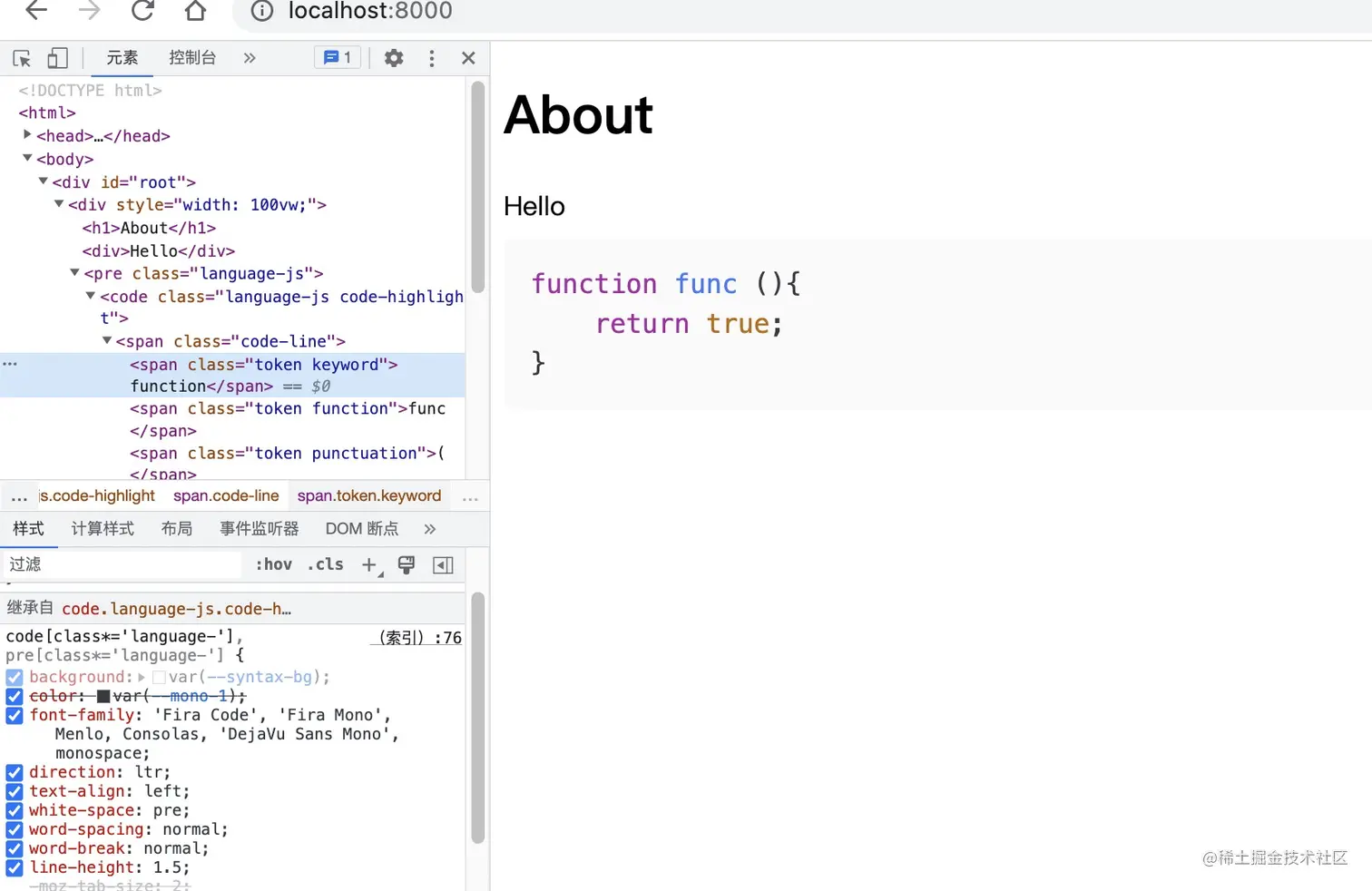This screenshot has width=1372, height=891.
Task: Open the browser home page
Action: (195, 11)
